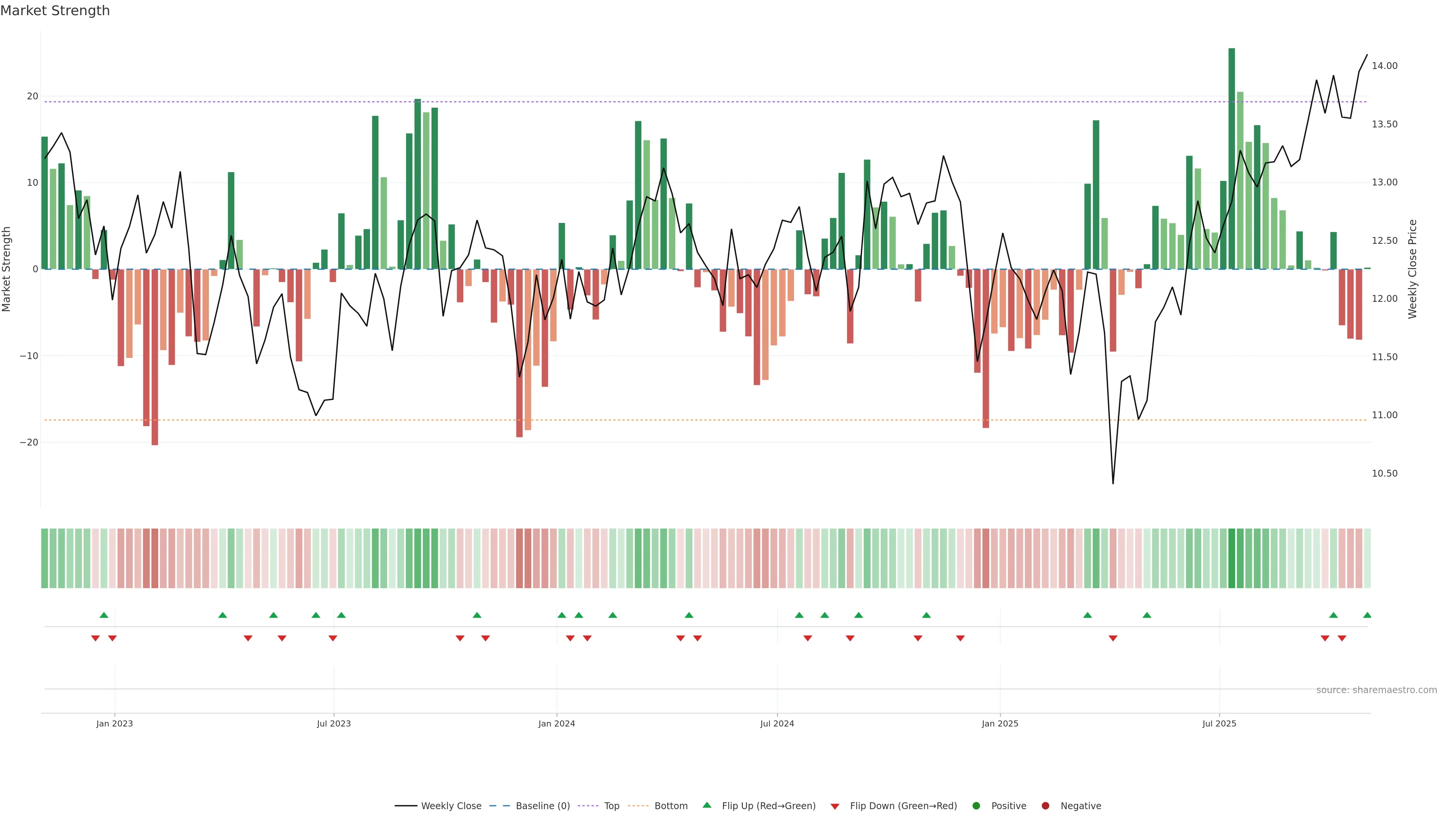Click the Negative red circle legend icon
This screenshot has width=1456, height=819.
tap(1045, 806)
